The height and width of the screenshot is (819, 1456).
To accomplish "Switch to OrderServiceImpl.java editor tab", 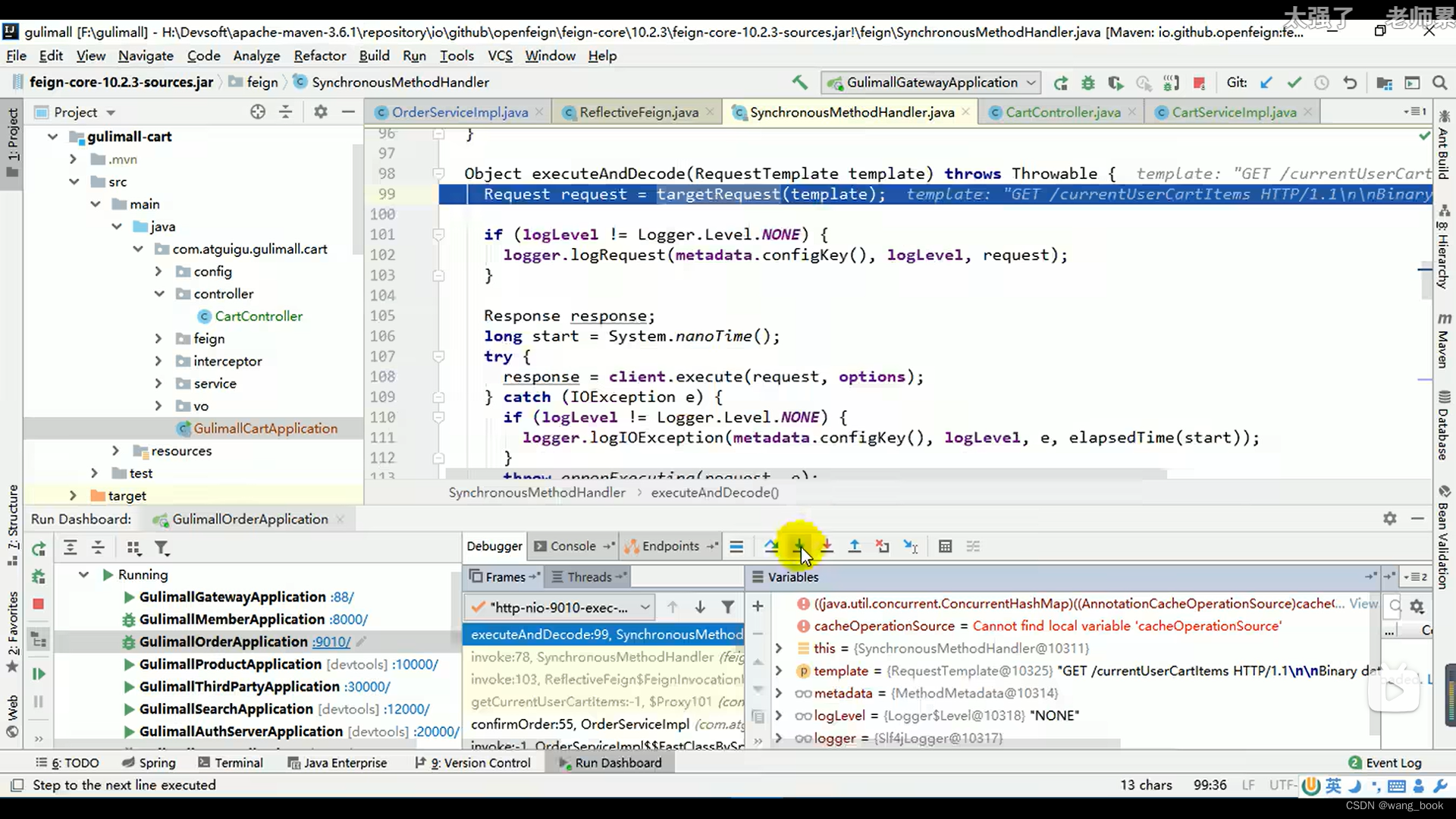I will pos(460,112).
